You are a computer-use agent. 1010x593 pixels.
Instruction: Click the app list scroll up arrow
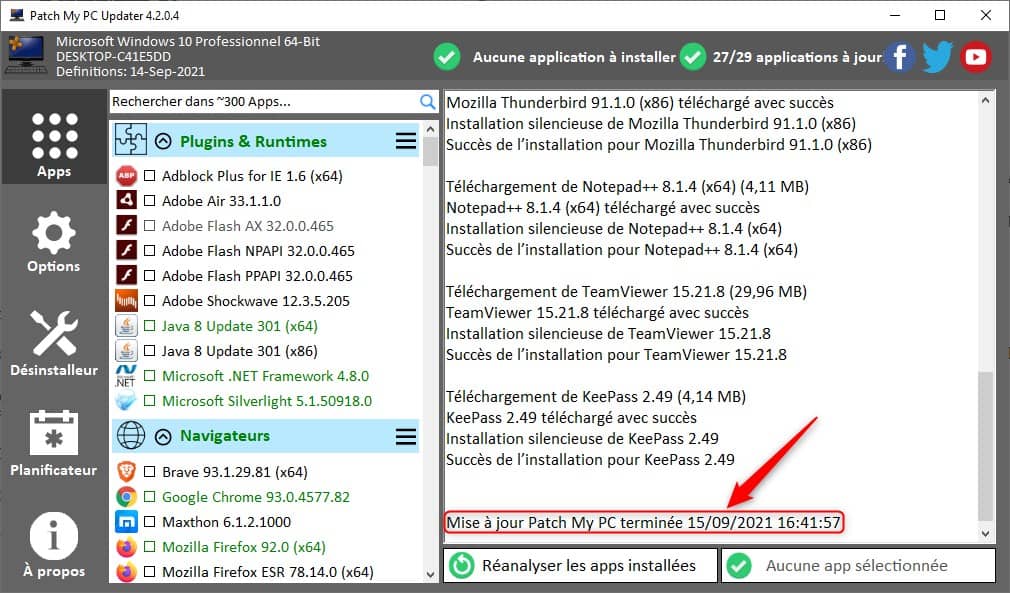pyautogui.click(x=430, y=129)
